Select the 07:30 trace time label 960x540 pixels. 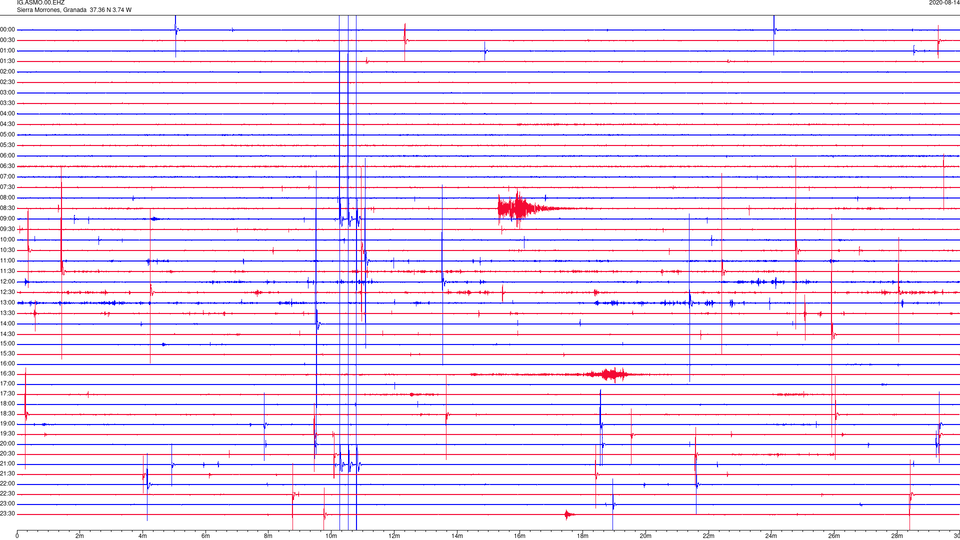(x=8, y=187)
